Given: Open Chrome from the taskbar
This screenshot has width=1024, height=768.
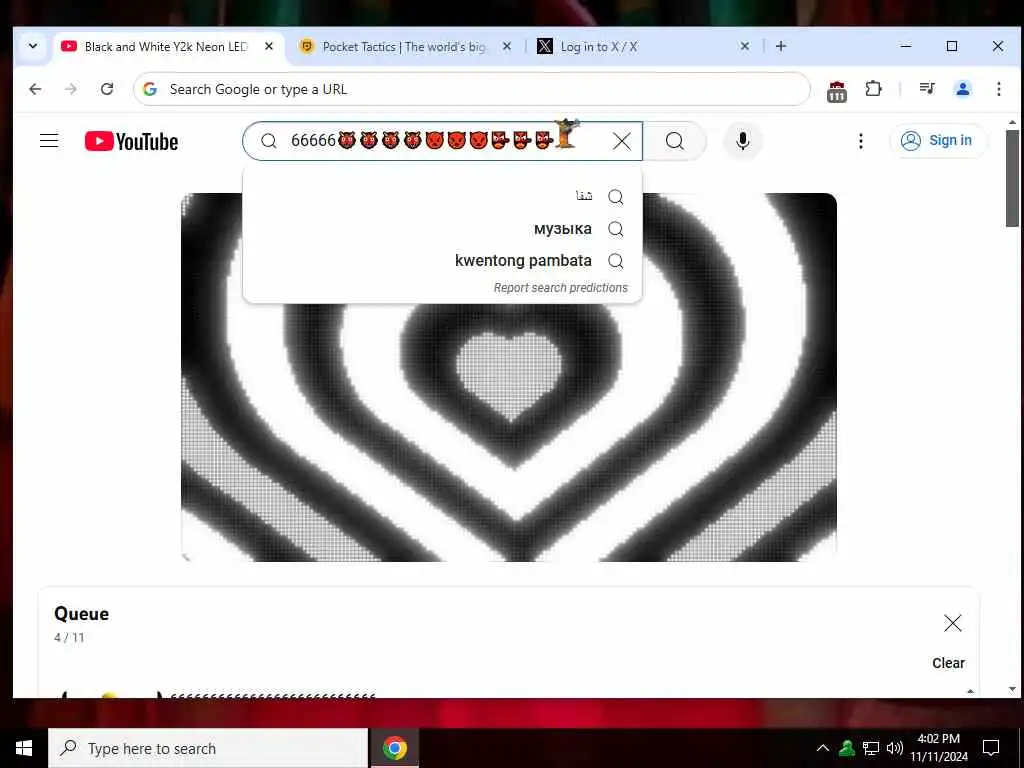Looking at the screenshot, I should point(394,748).
